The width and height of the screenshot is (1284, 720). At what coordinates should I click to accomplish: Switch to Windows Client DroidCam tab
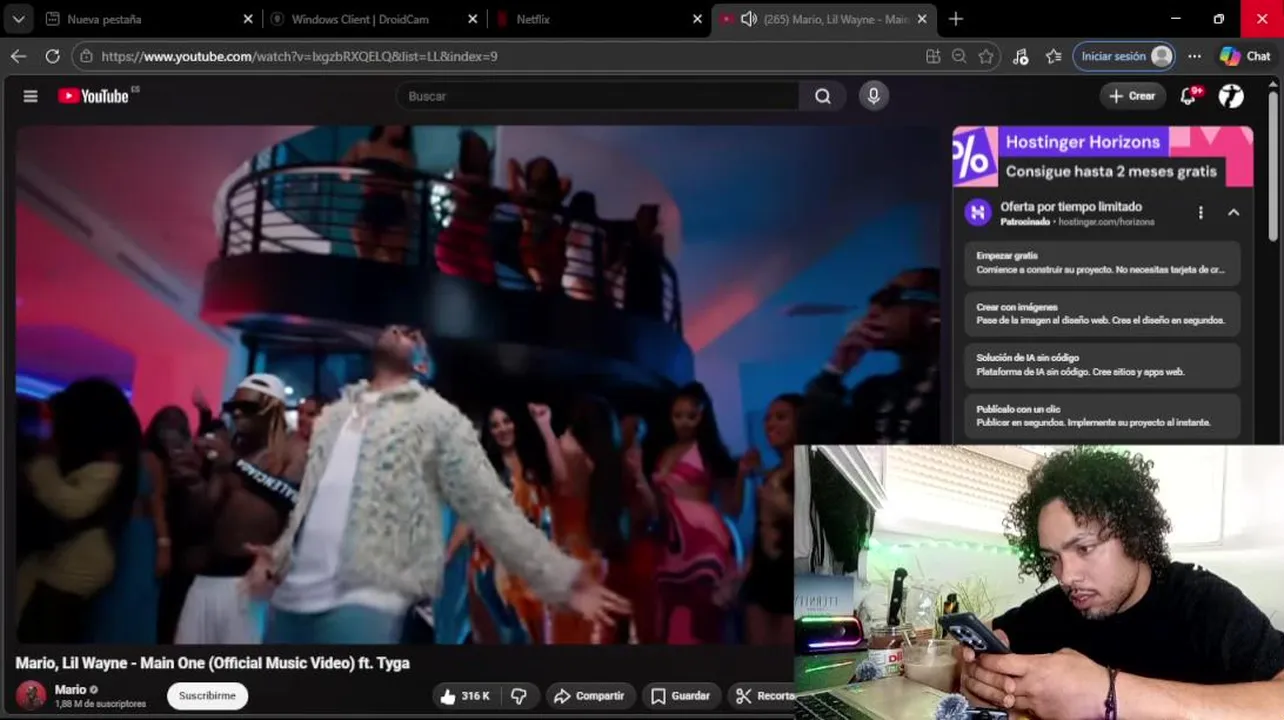coord(375,19)
